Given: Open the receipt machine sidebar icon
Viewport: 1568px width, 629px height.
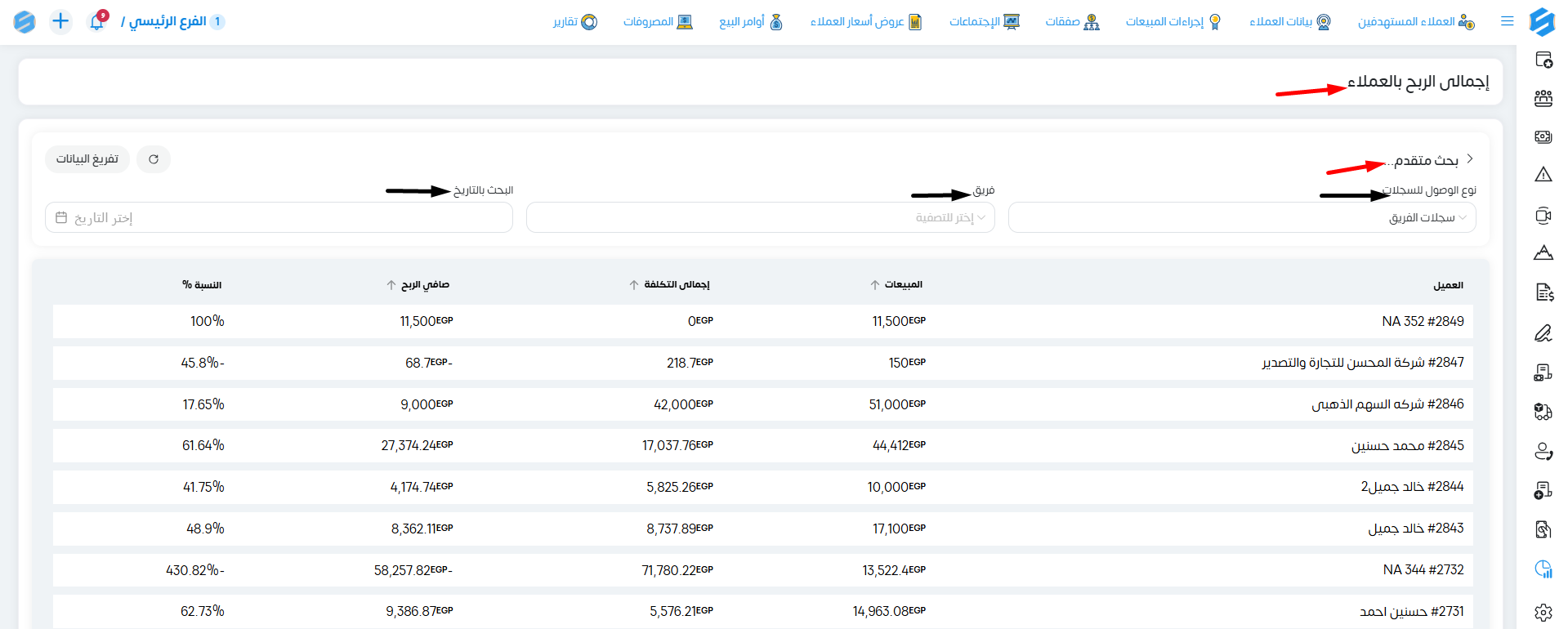Looking at the screenshot, I should click(x=1543, y=373).
